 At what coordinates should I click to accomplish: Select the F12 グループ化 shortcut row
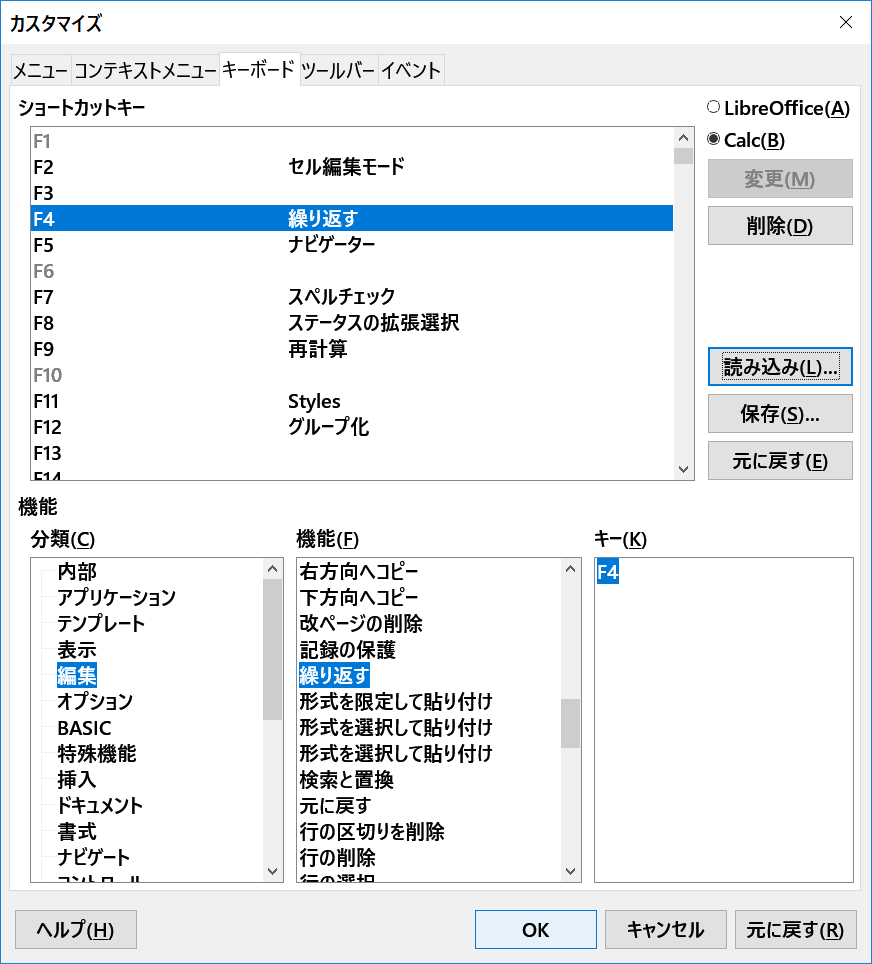pyautogui.click(x=350, y=427)
